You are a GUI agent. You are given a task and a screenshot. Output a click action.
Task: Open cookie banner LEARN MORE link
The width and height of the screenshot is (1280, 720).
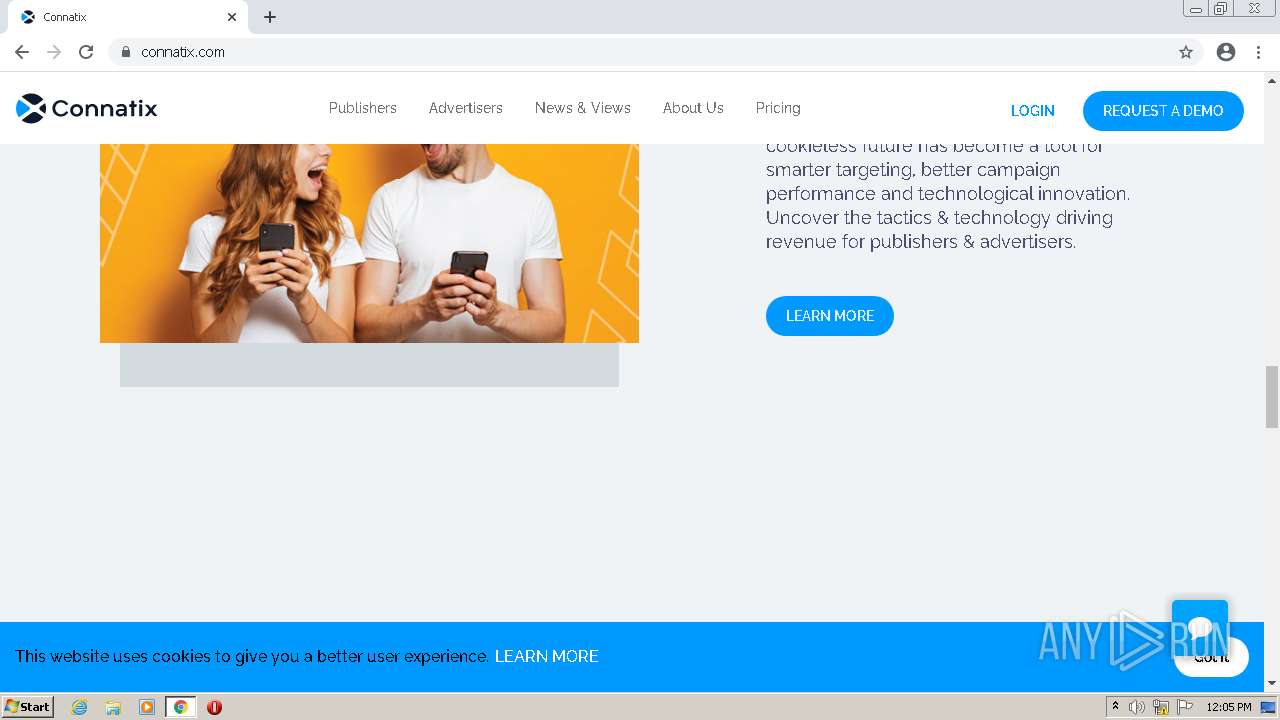[547, 656]
